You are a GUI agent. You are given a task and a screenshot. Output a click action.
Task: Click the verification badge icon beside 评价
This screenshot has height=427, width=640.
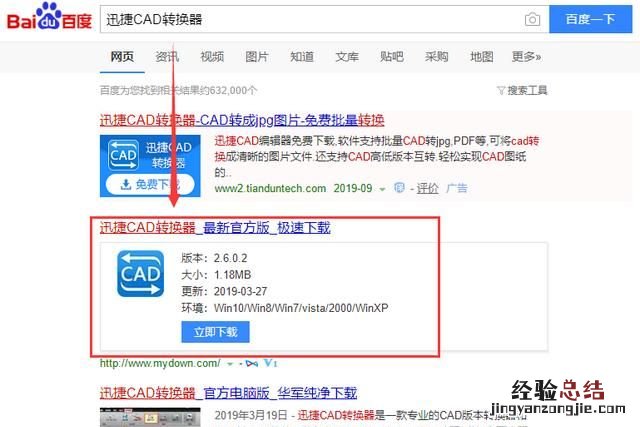click(399, 188)
